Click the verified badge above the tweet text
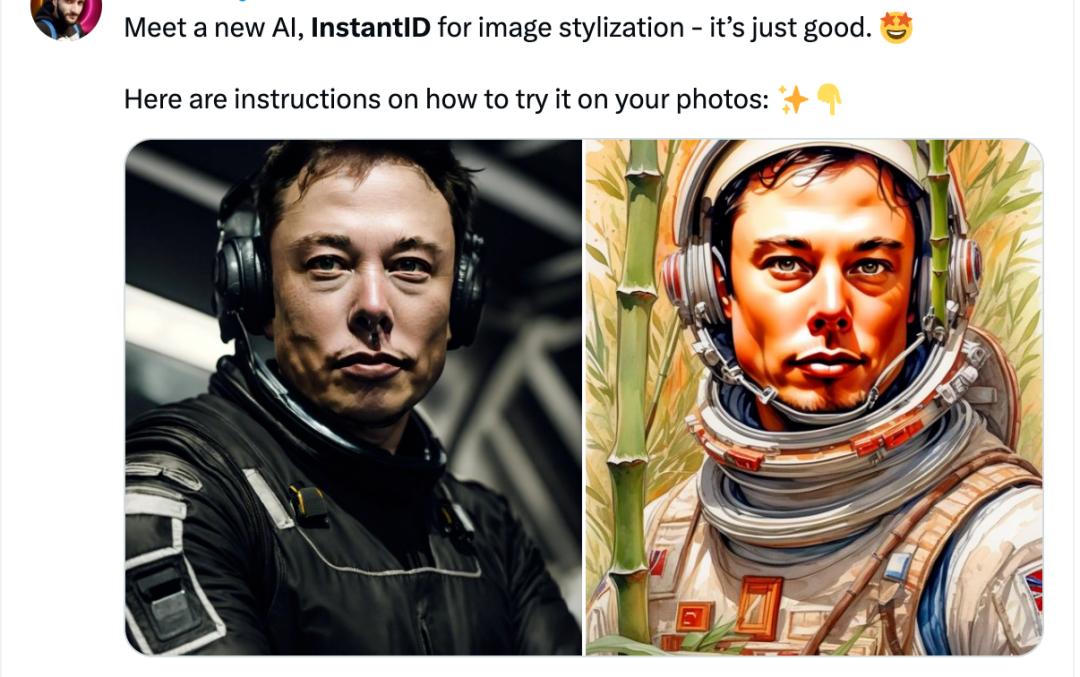Screen dimensions: 1080x677 242,1
